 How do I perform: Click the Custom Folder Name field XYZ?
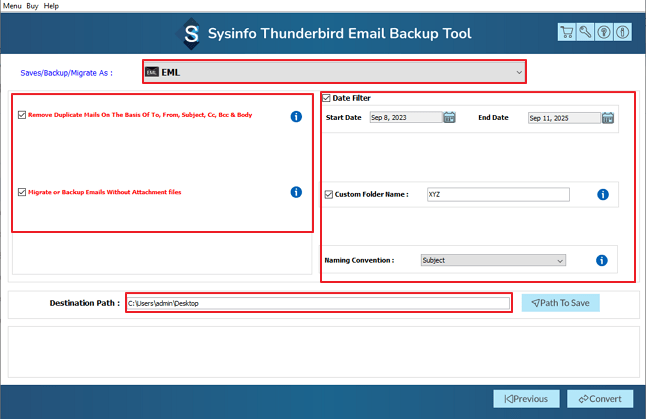pos(499,194)
